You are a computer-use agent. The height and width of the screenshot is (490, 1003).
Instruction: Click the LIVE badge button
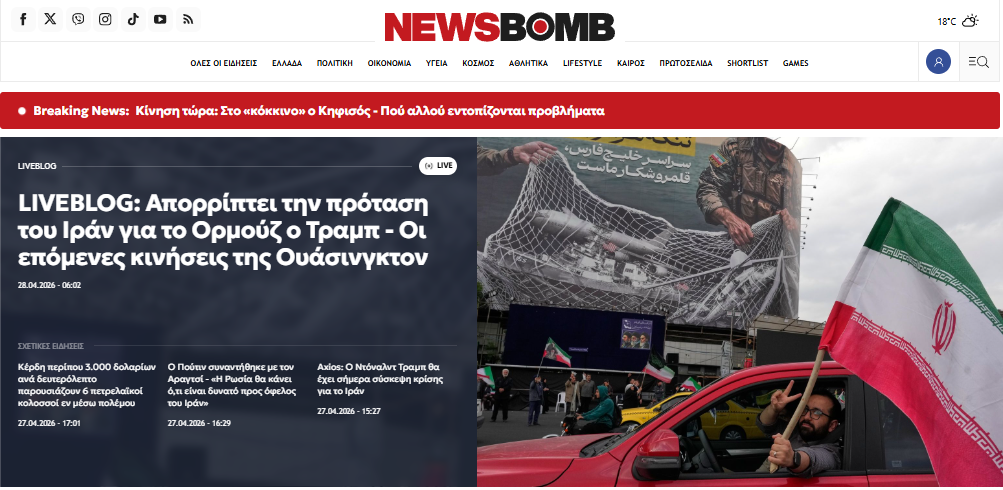[438, 166]
